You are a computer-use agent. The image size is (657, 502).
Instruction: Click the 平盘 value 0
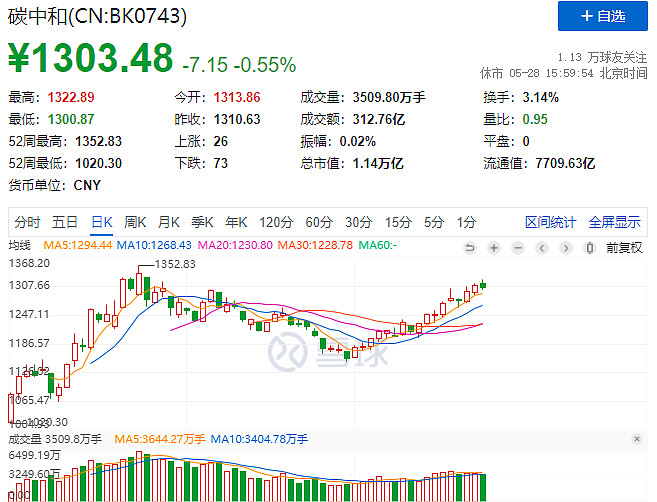(x=526, y=141)
